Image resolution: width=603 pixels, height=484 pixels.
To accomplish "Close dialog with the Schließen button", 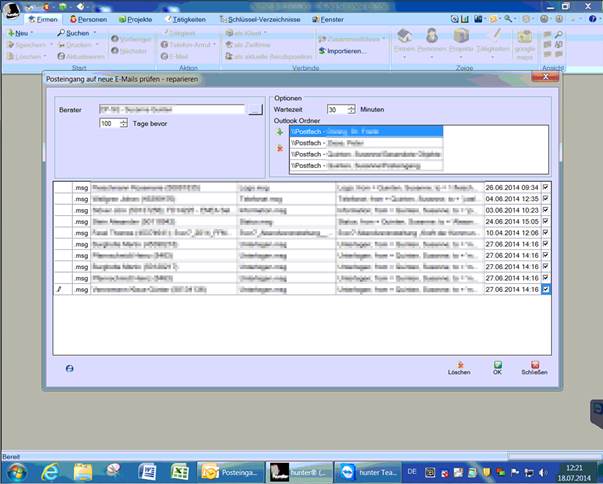I will (x=534, y=368).
